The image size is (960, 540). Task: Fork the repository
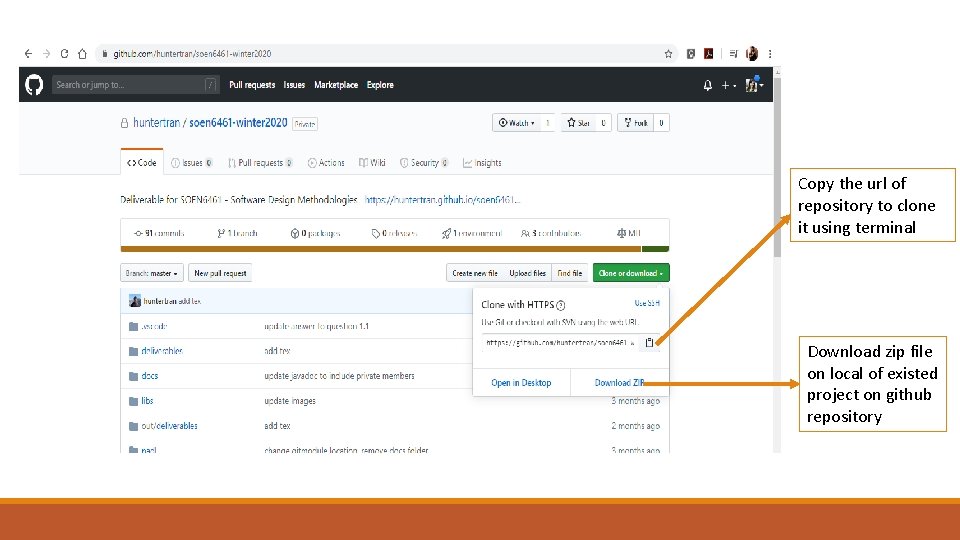(x=636, y=123)
